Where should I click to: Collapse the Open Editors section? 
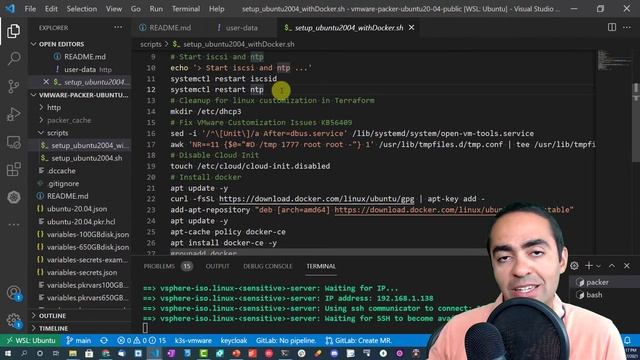click(x=80, y=44)
